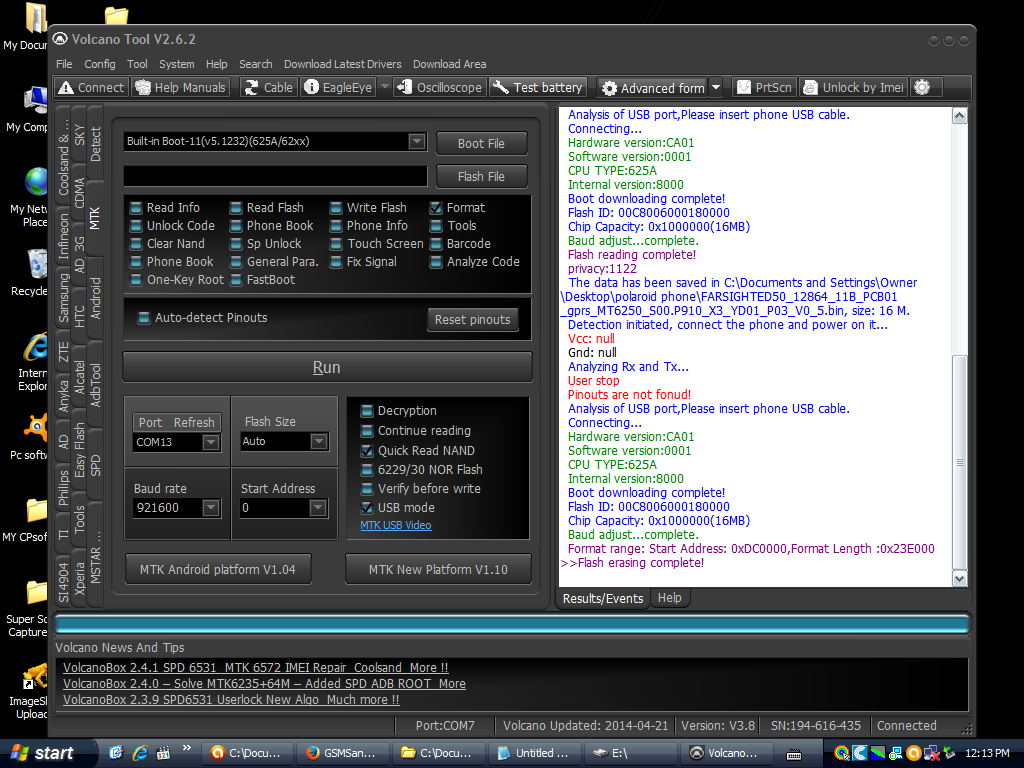Screen dimensions: 1024x768
Task: Open MTK New Platform V1.10
Action: 438,569
